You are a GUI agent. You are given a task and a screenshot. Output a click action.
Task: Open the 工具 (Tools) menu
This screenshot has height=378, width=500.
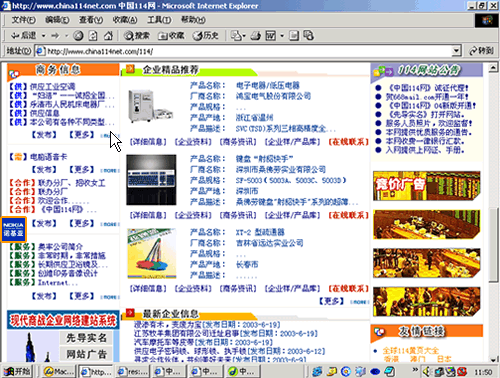point(159,20)
